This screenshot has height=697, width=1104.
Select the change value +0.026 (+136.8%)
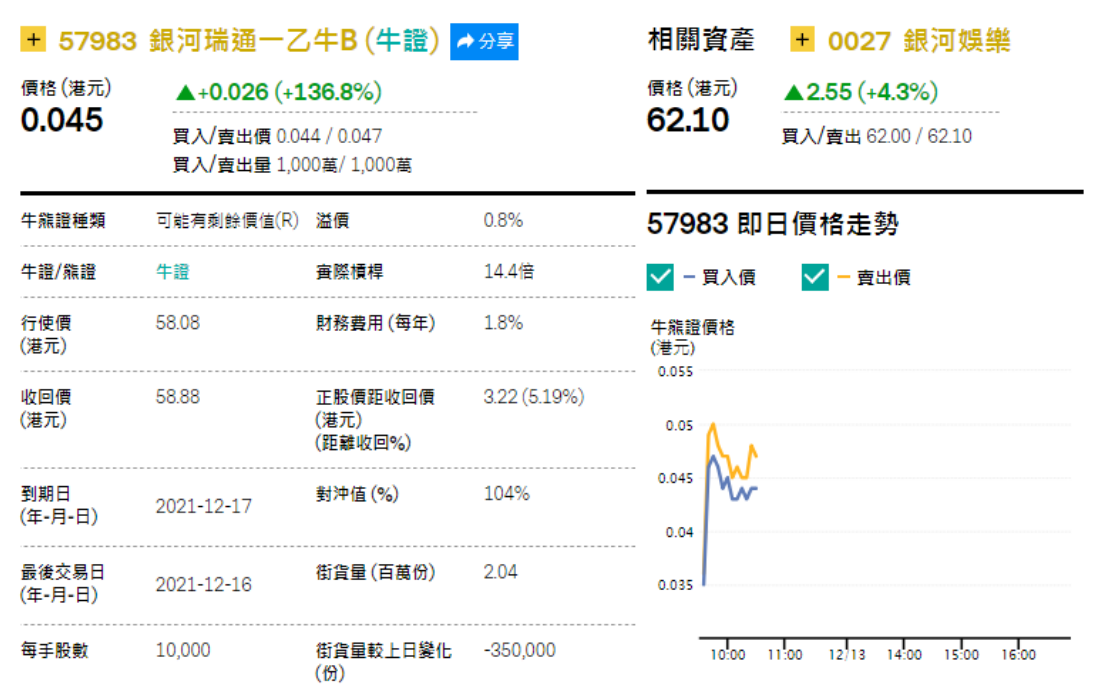click(279, 92)
